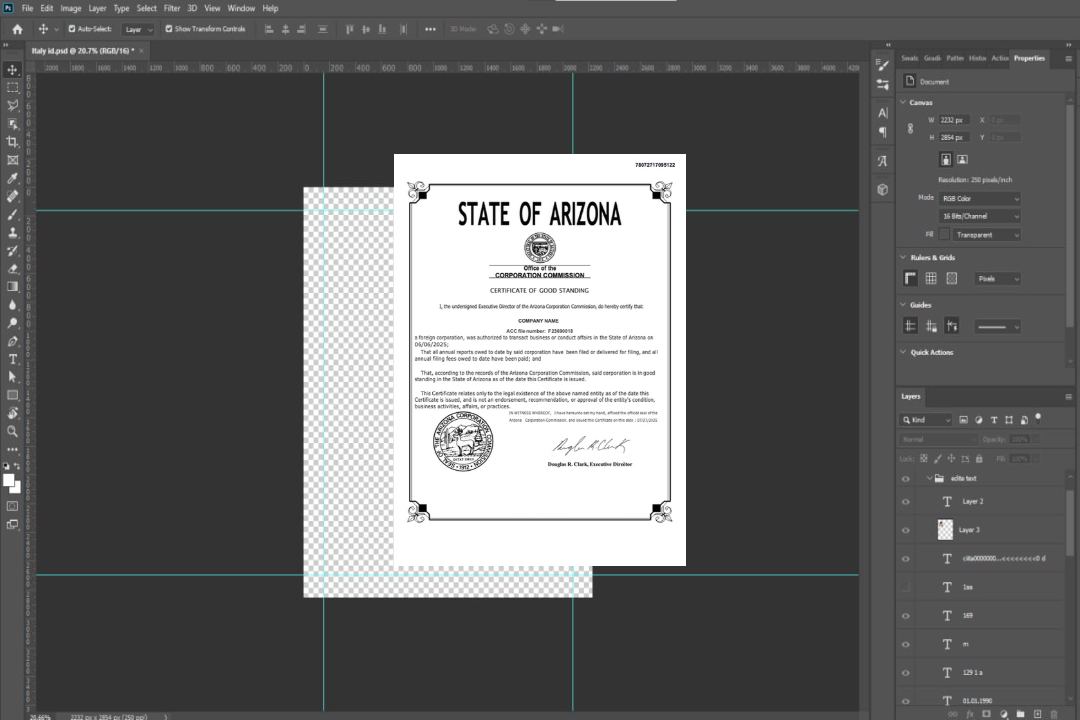Viewport: 1080px width, 720px height.
Task: Select the Brush tool
Action: tap(12, 214)
